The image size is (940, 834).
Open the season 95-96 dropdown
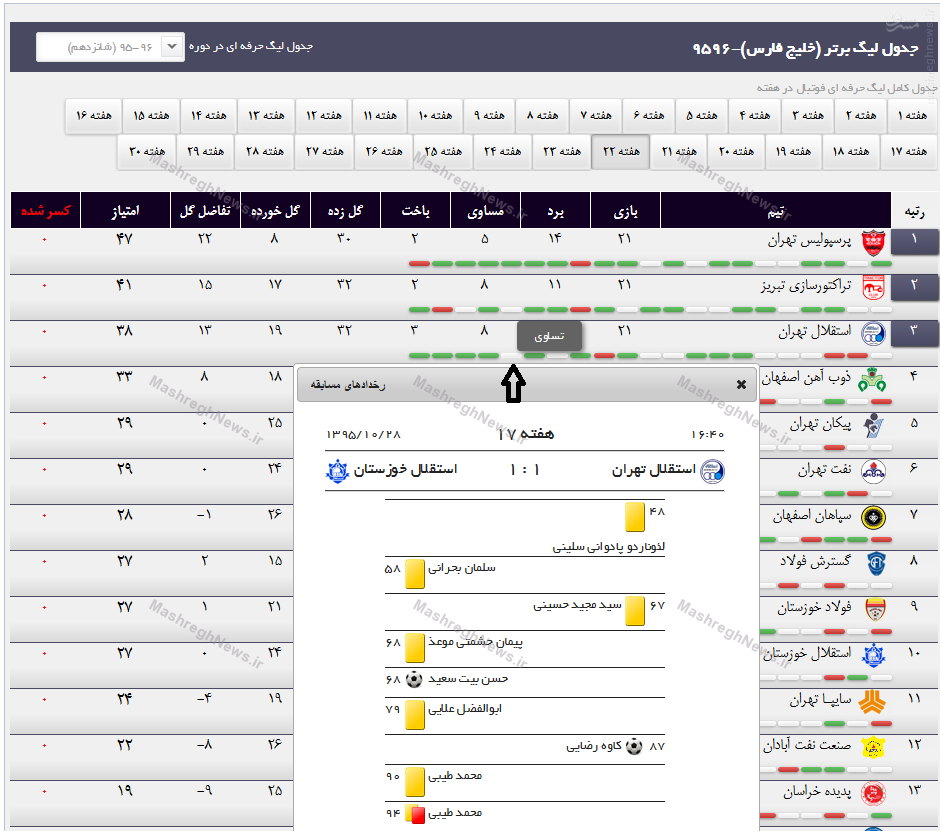pos(110,47)
